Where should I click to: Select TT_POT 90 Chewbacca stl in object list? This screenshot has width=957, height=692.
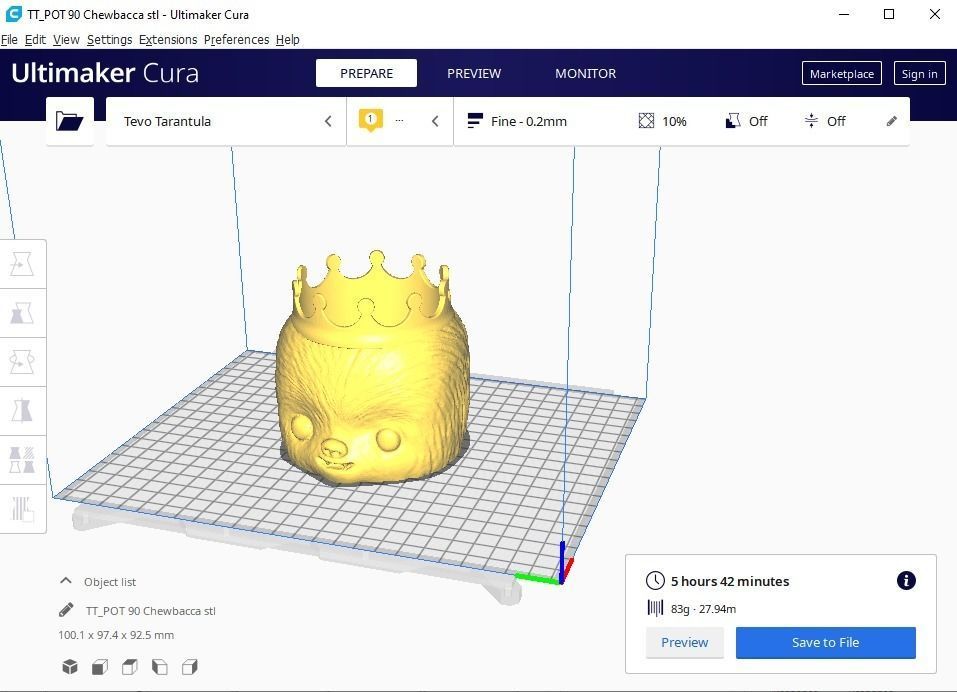(x=150, y=610)
